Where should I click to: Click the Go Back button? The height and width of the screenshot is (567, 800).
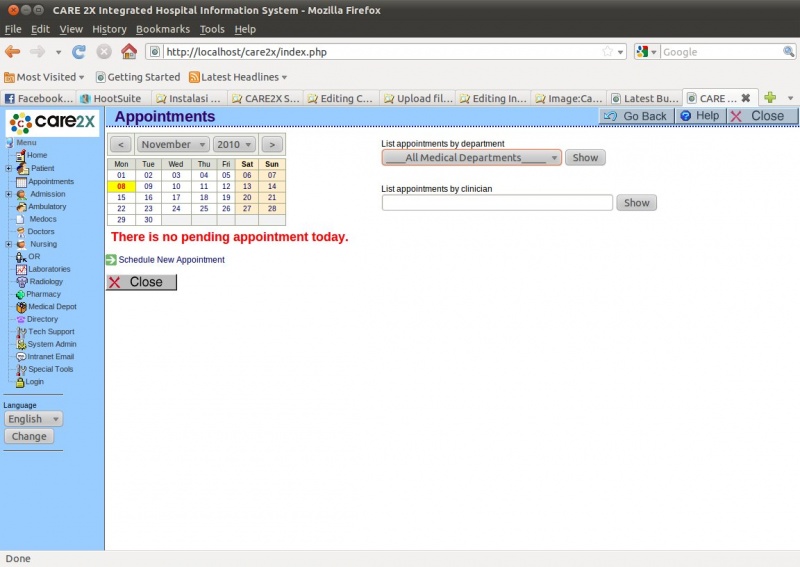click(x=635, y=116)
